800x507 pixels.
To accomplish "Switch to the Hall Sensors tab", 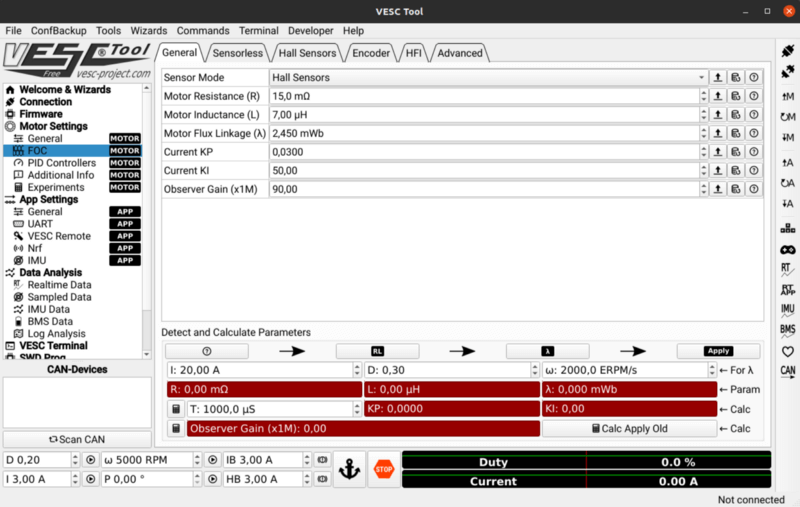I will tap(307, 53).
